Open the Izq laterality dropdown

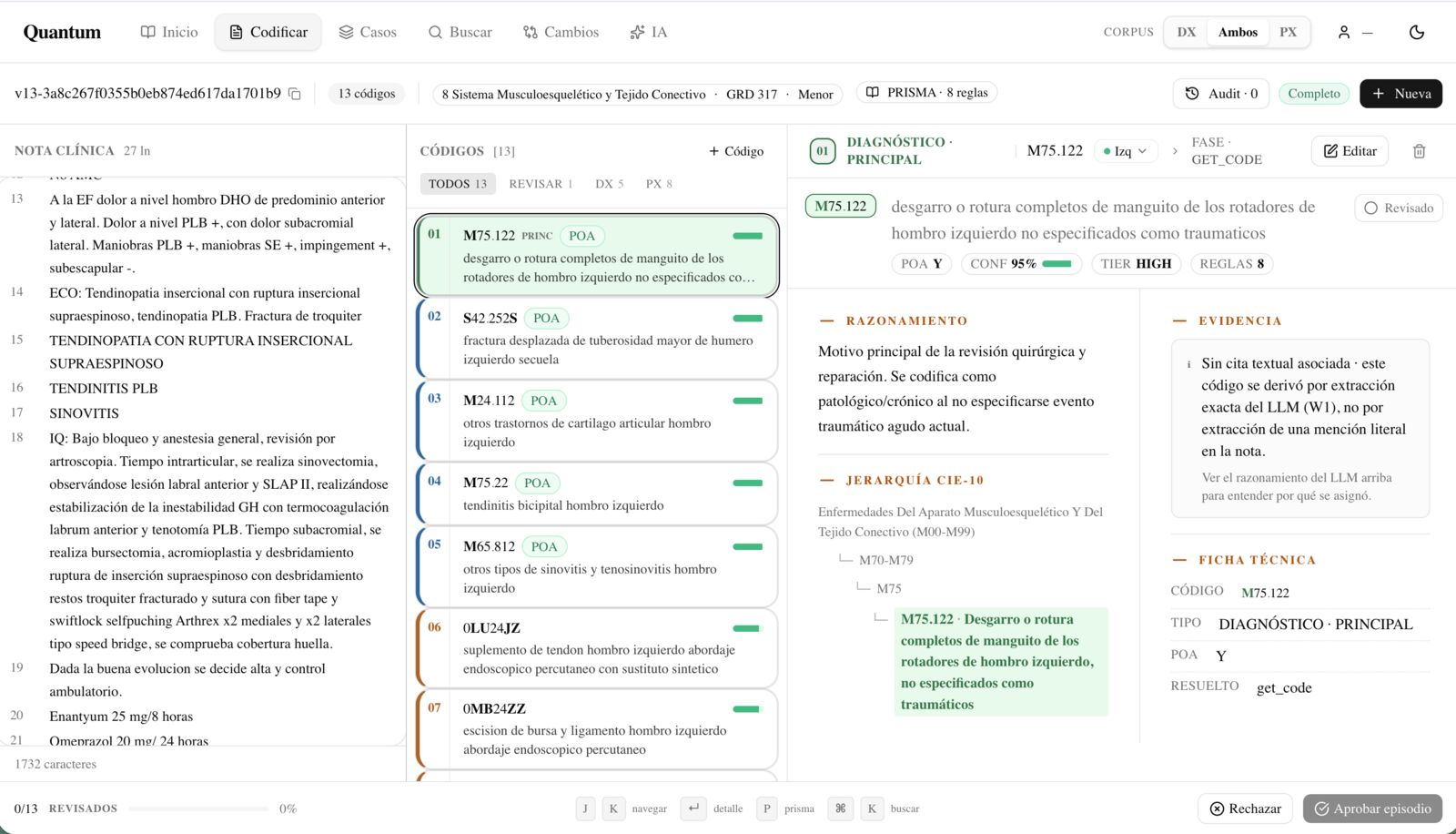1126,150
